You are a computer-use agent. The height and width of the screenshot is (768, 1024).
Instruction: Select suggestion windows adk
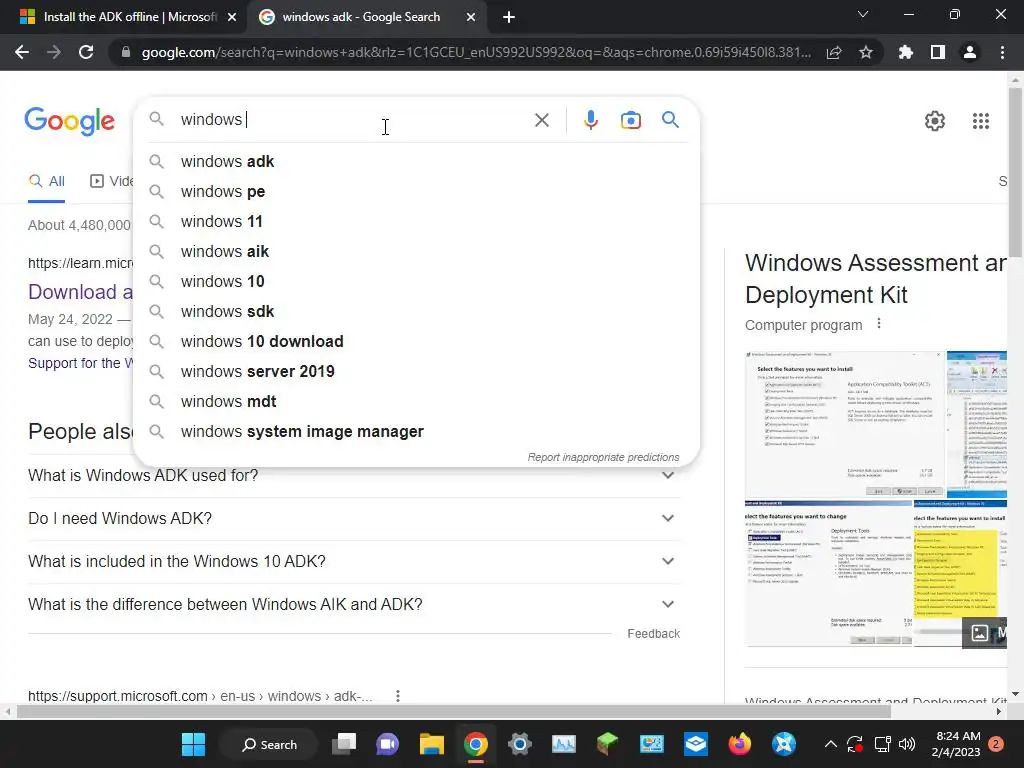[x=416, y=161]
